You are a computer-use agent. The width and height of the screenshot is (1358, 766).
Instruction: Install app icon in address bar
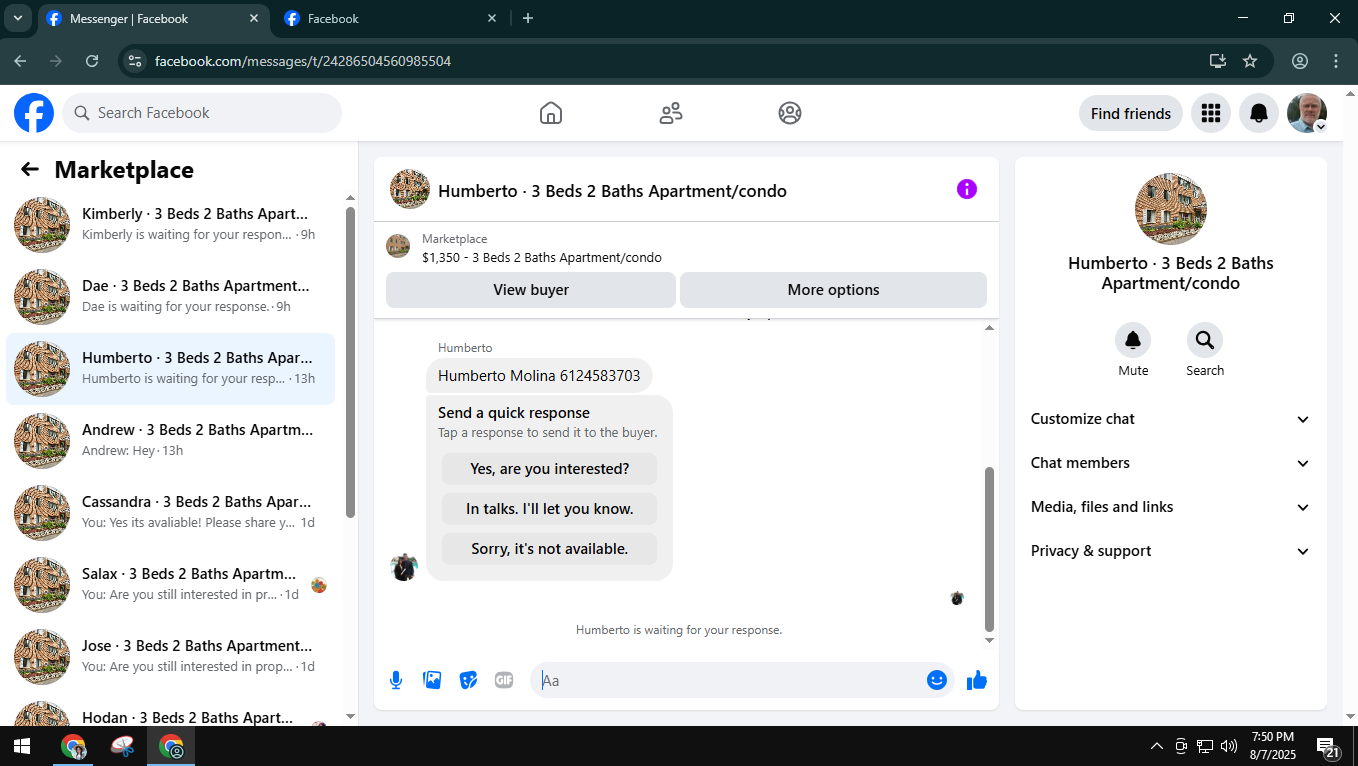(x=1218, y=61)
